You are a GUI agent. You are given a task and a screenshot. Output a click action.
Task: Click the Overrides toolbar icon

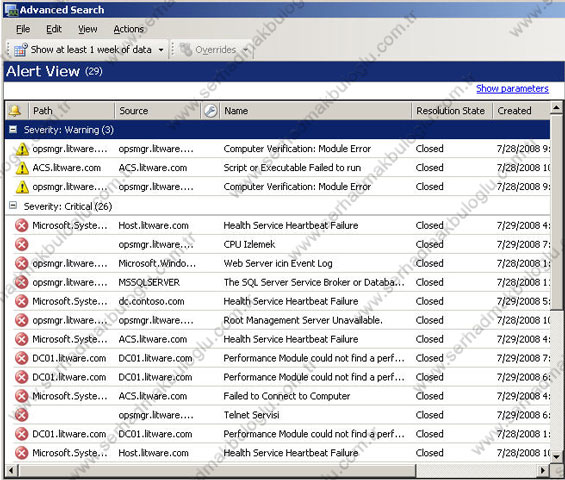(186, 50)
